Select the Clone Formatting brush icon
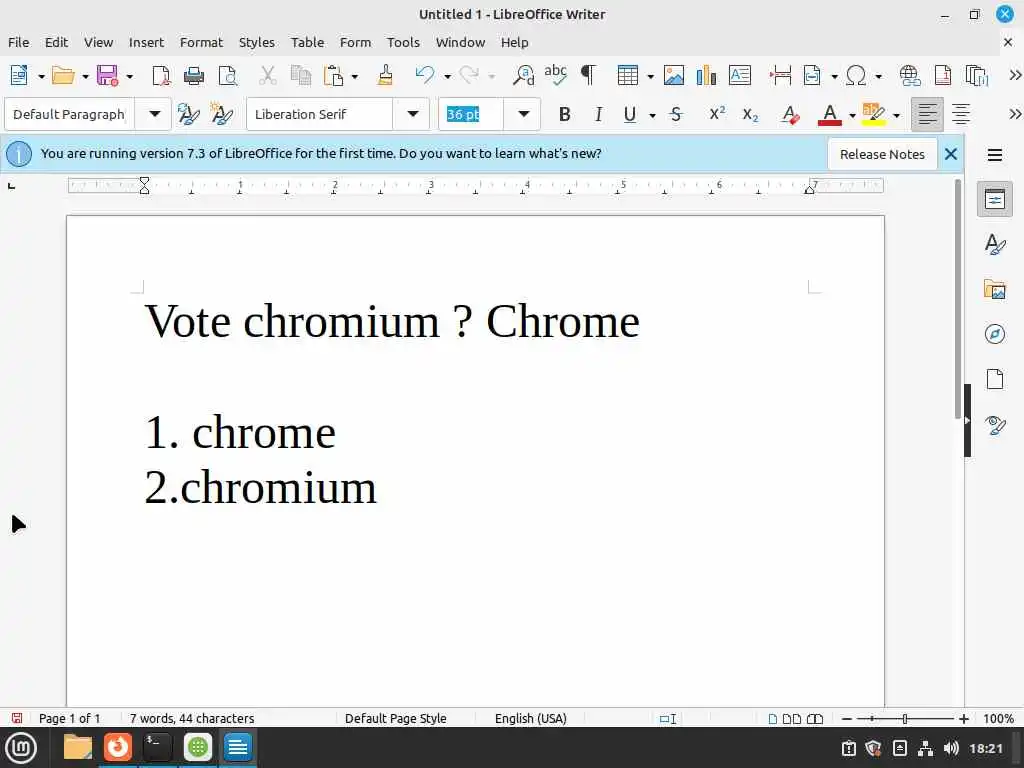This screenshot has height=768, width=1024. (385, 76)
